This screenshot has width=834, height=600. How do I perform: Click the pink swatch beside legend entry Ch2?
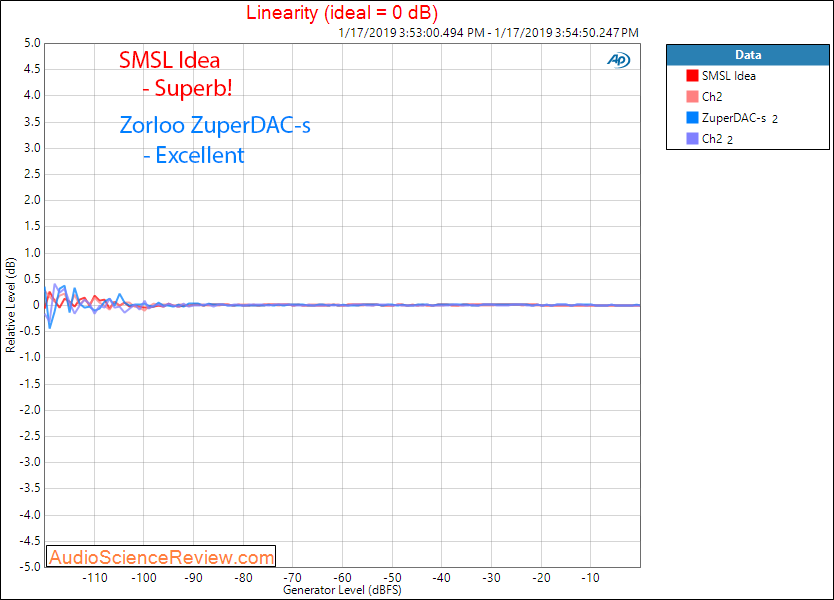point(692,97)
